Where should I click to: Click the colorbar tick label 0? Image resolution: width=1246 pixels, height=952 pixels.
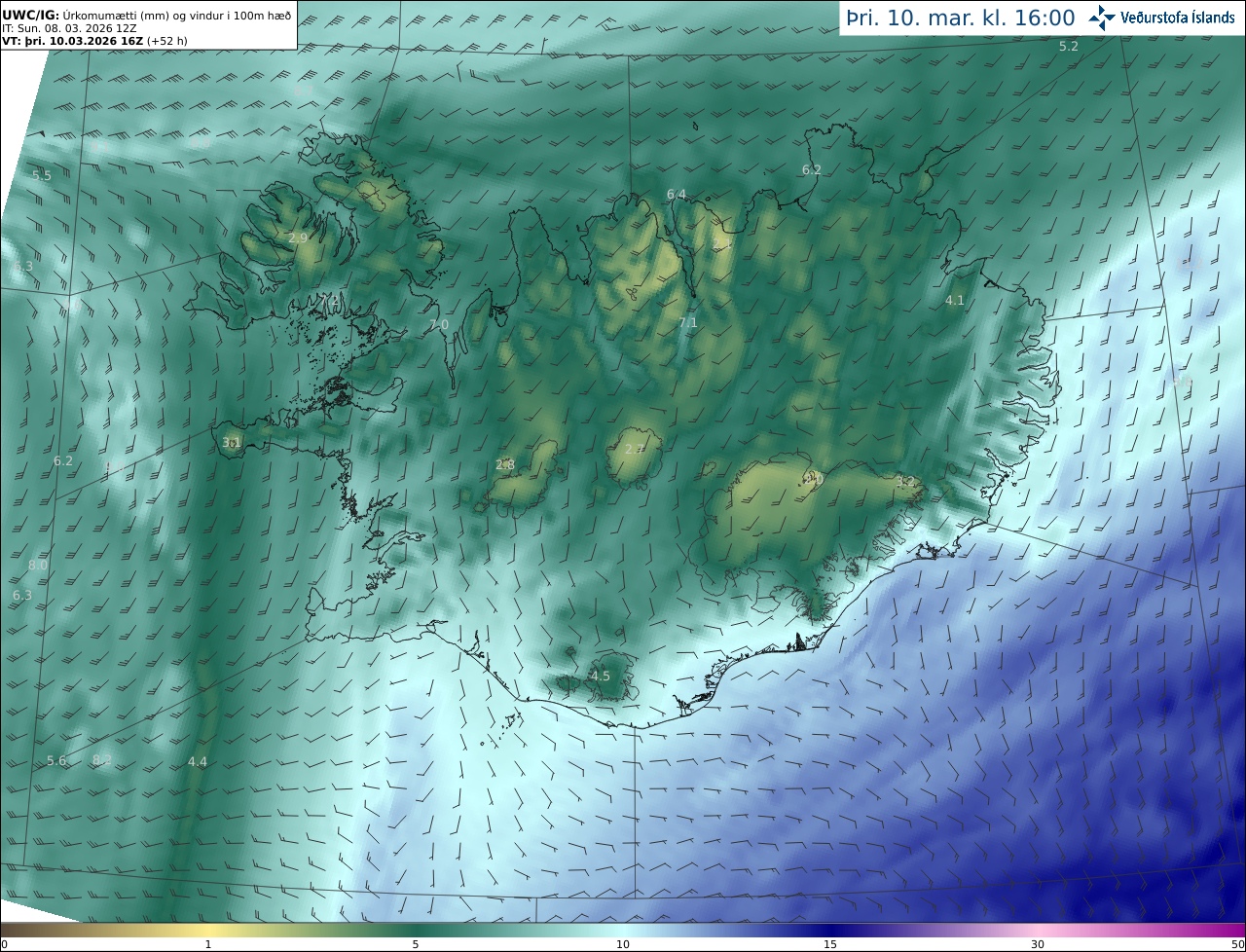coord(4,944)
